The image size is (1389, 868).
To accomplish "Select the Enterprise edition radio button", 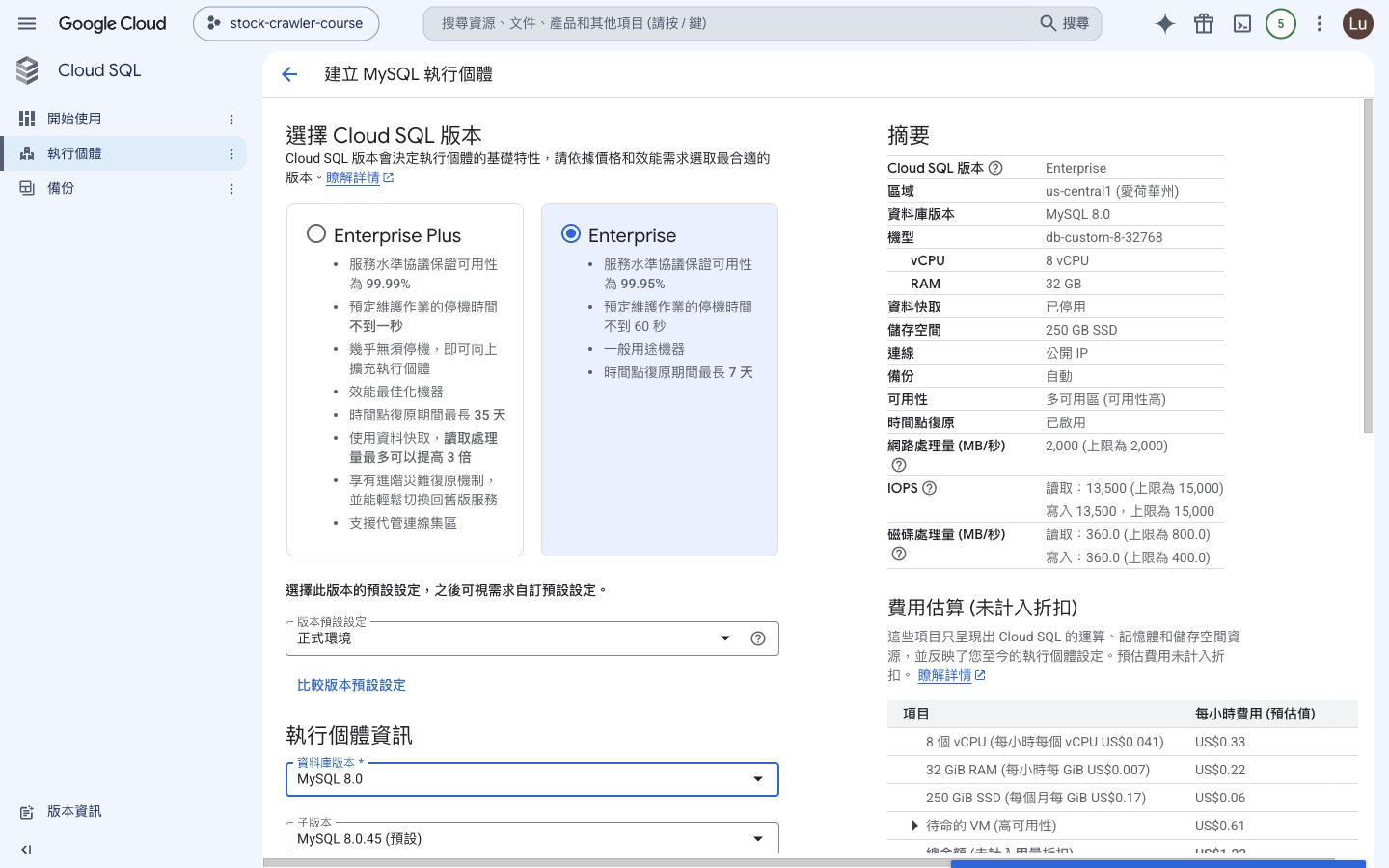I will click(x=571, y=233).
